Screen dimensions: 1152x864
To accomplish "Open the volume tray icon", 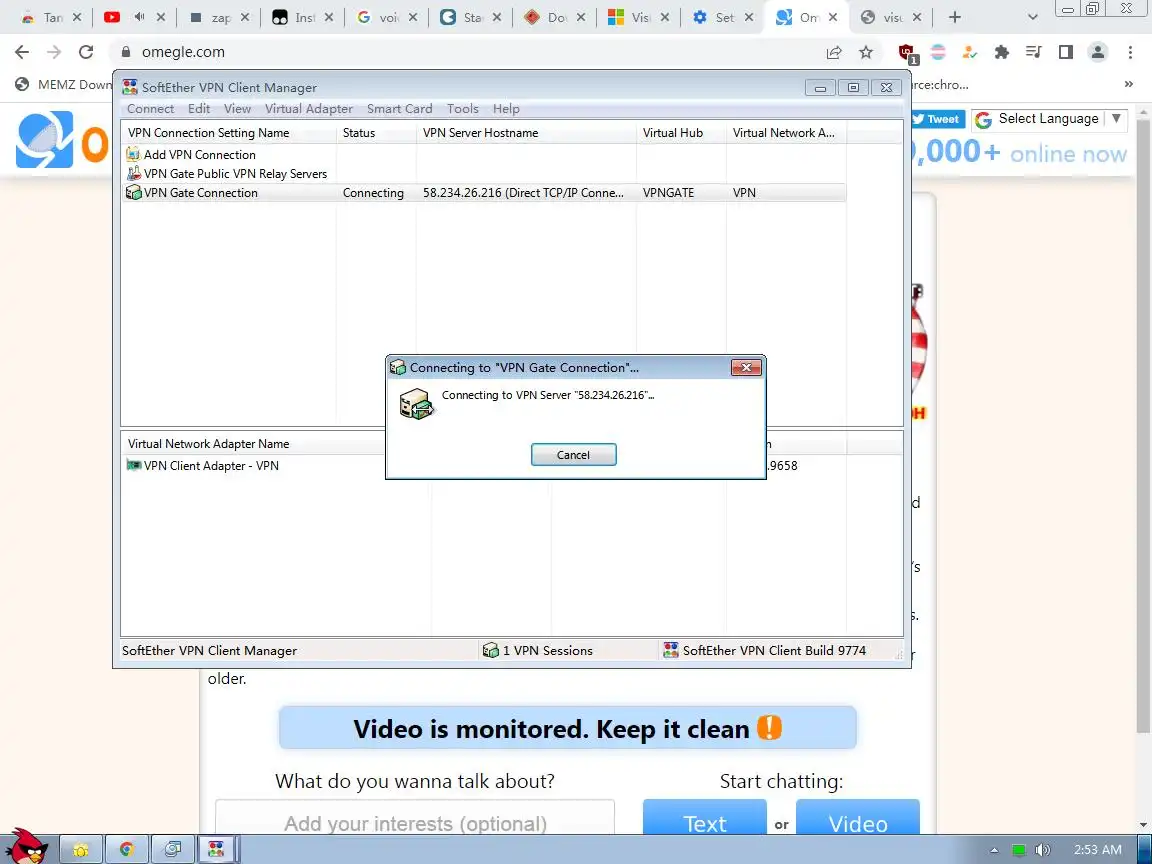I will pyautogui.click(x=1043, y=850).
